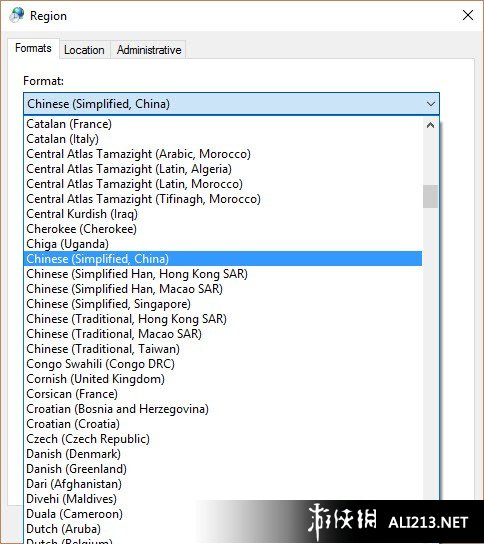
Task: Click the list scrollbar thumb
Action: 430,196
